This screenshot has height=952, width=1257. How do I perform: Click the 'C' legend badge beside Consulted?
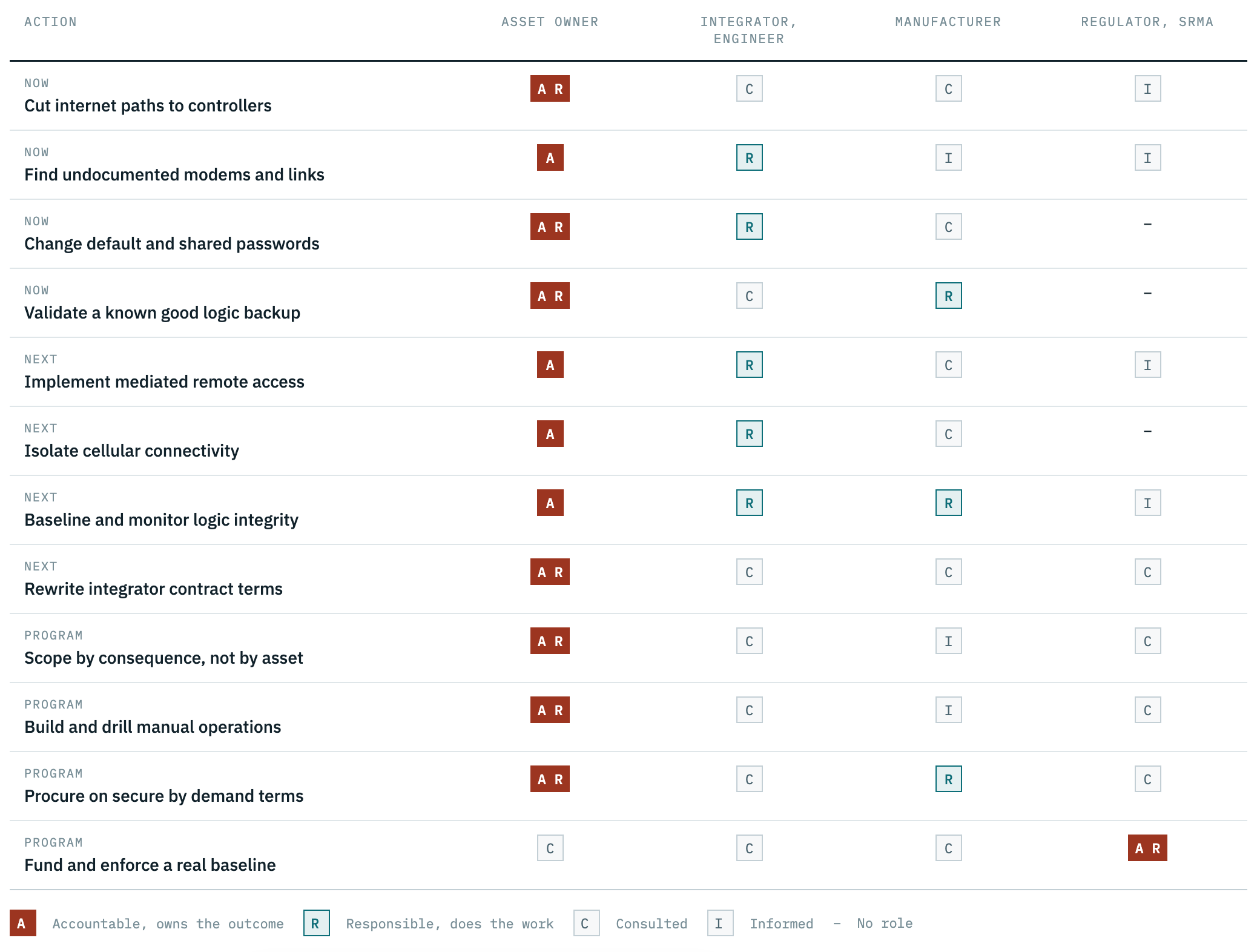(x=586, y=923)
